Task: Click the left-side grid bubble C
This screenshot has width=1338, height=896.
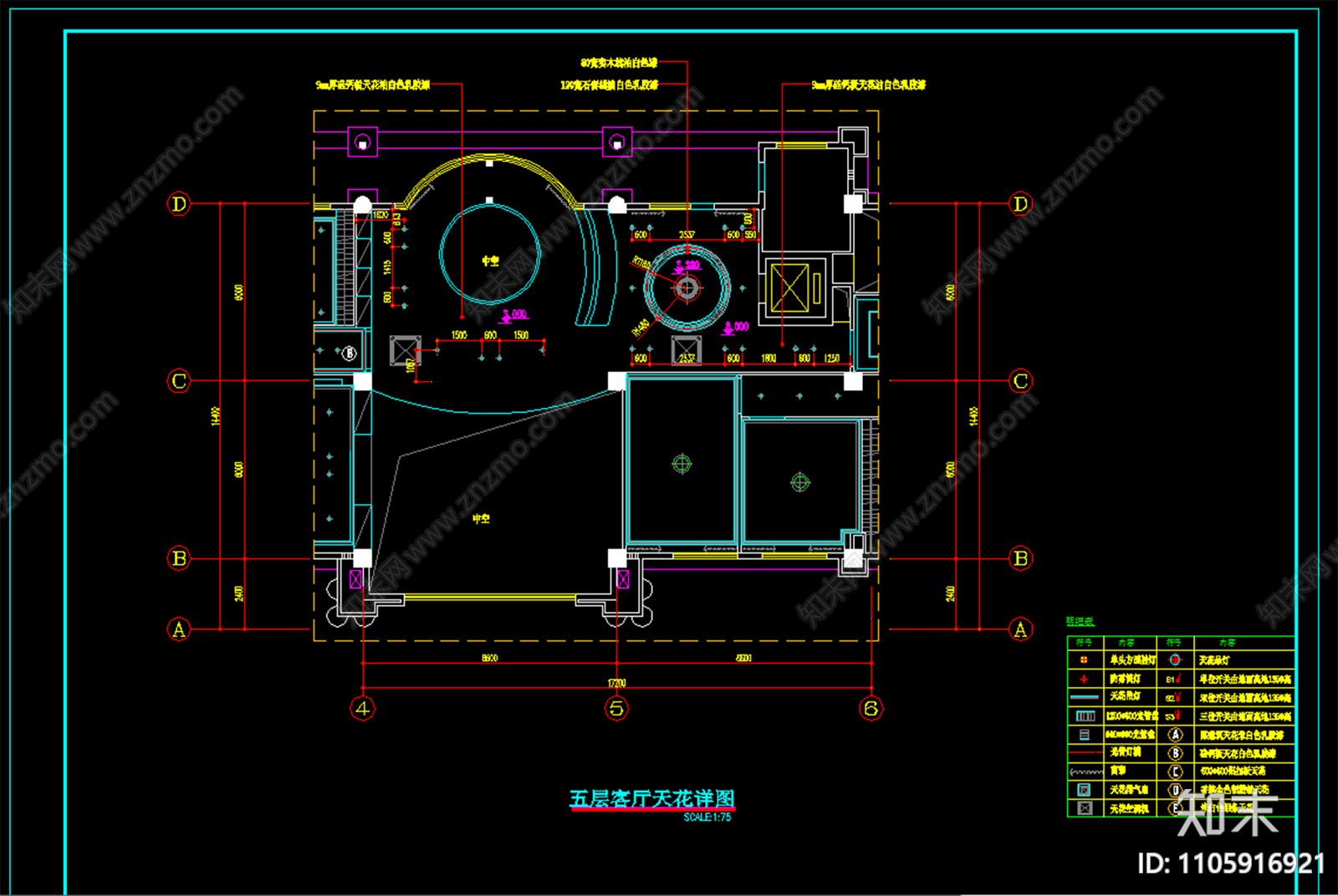Action: 179,381
